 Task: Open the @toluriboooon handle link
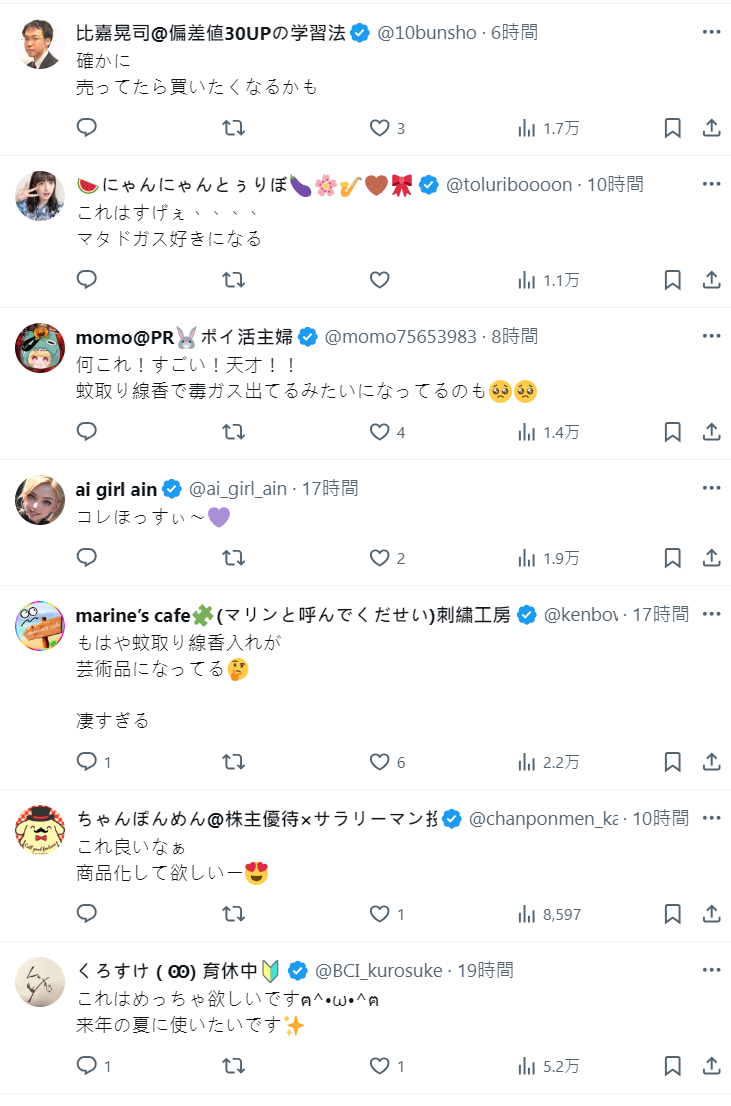click(x=508, y=184)
